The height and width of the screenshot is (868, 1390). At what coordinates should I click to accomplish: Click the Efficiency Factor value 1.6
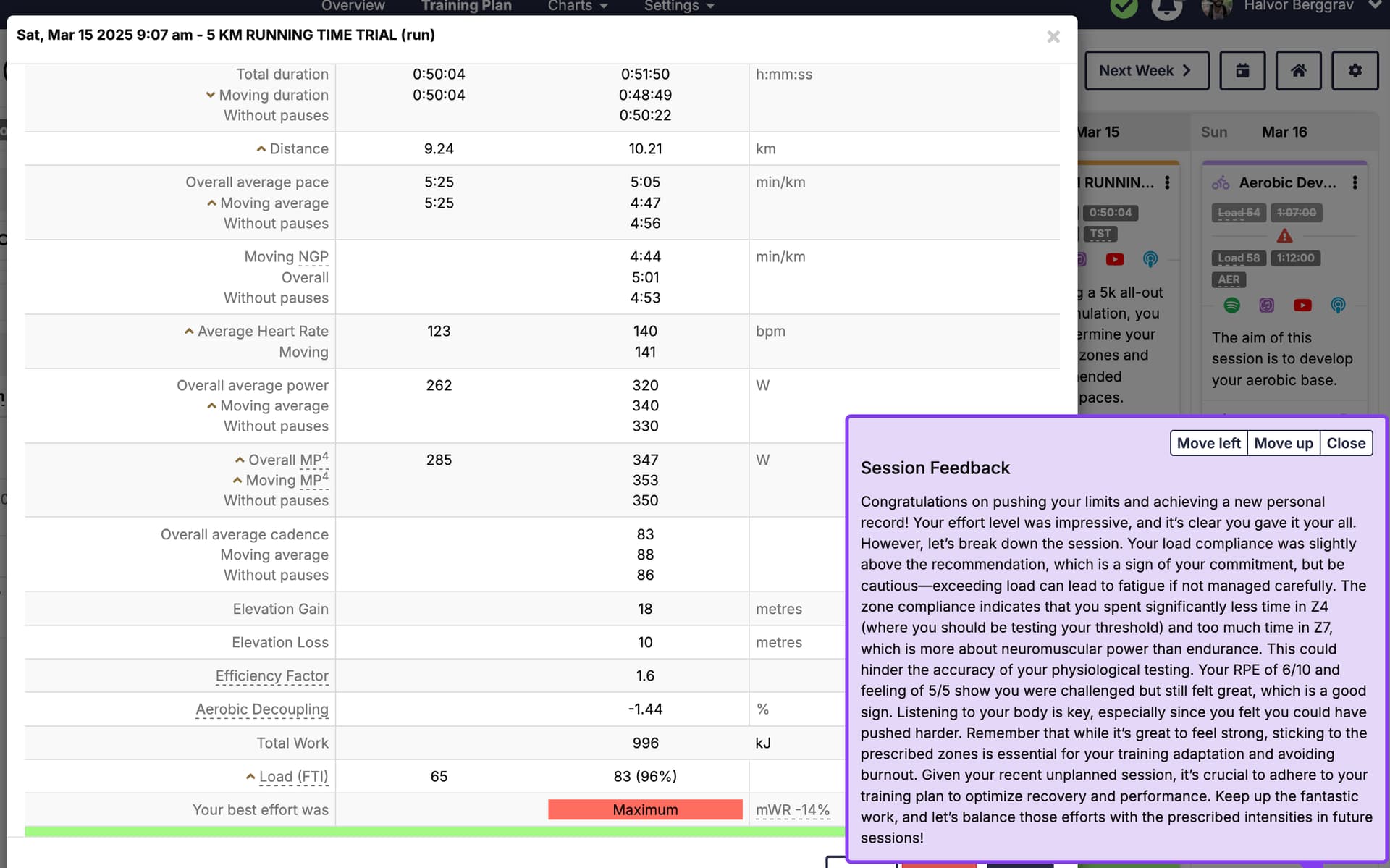[645, 676]
